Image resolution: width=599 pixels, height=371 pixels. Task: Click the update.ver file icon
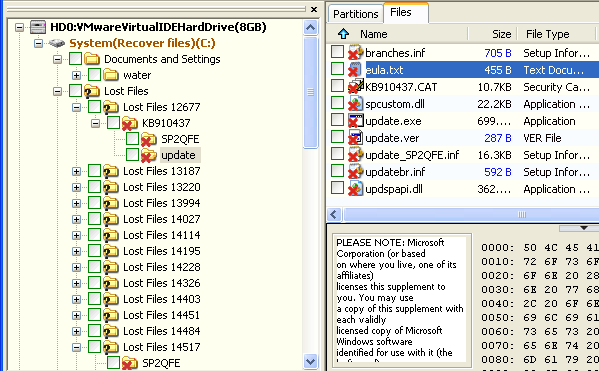[x=355, y=138]
